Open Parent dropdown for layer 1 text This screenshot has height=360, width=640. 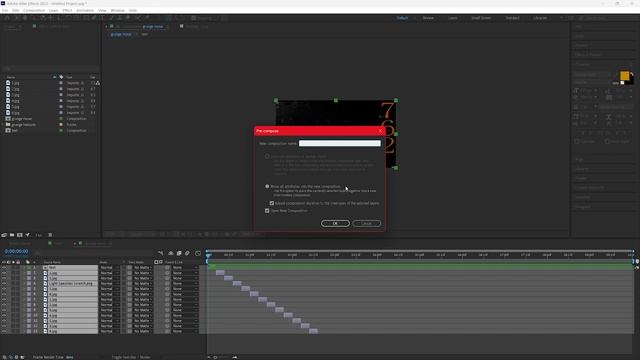pyautogui.click(x=184, y=268)
